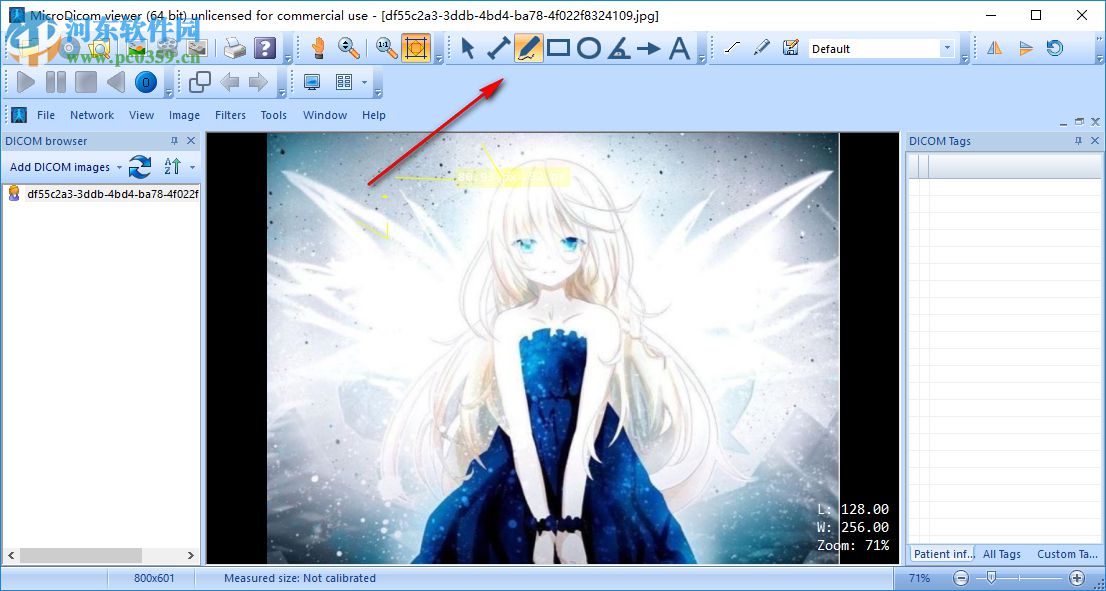Click DICOM browser scroll right arrow
This screenshot has height=591, width=1106.
tap(191, 556)
